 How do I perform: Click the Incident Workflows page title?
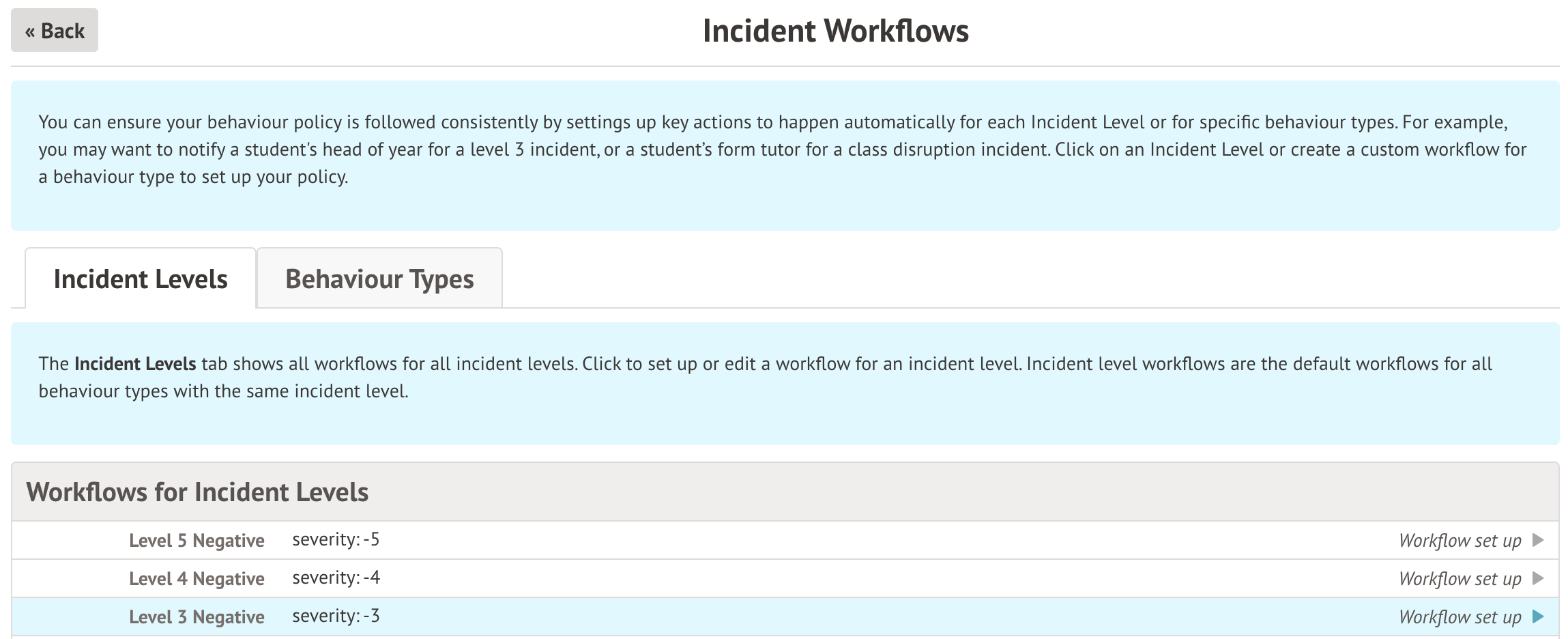pyautogui.click(x=835, y=31)
